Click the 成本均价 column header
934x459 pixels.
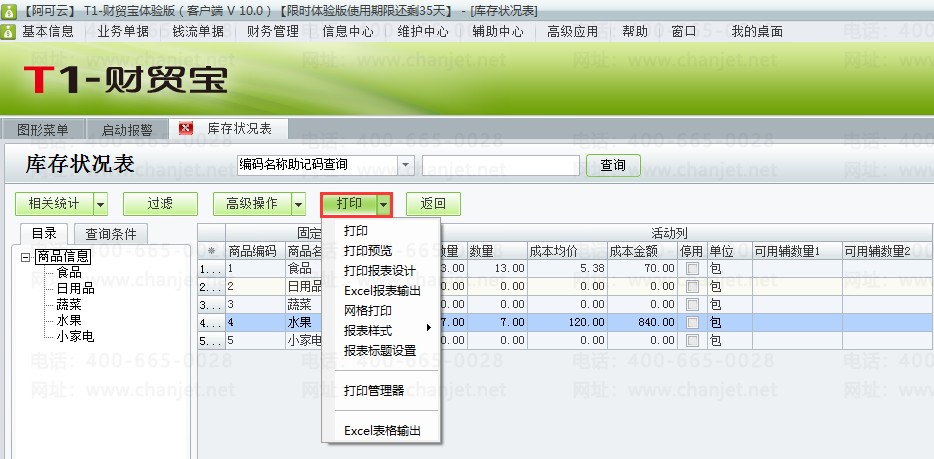(x=568, y=251)
